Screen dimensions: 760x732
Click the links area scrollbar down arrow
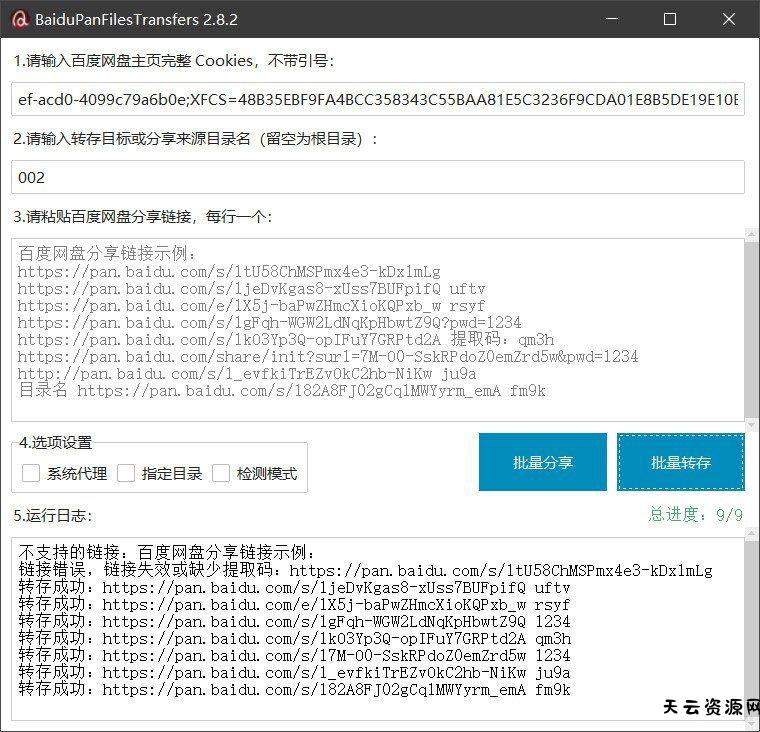[752, 425]
